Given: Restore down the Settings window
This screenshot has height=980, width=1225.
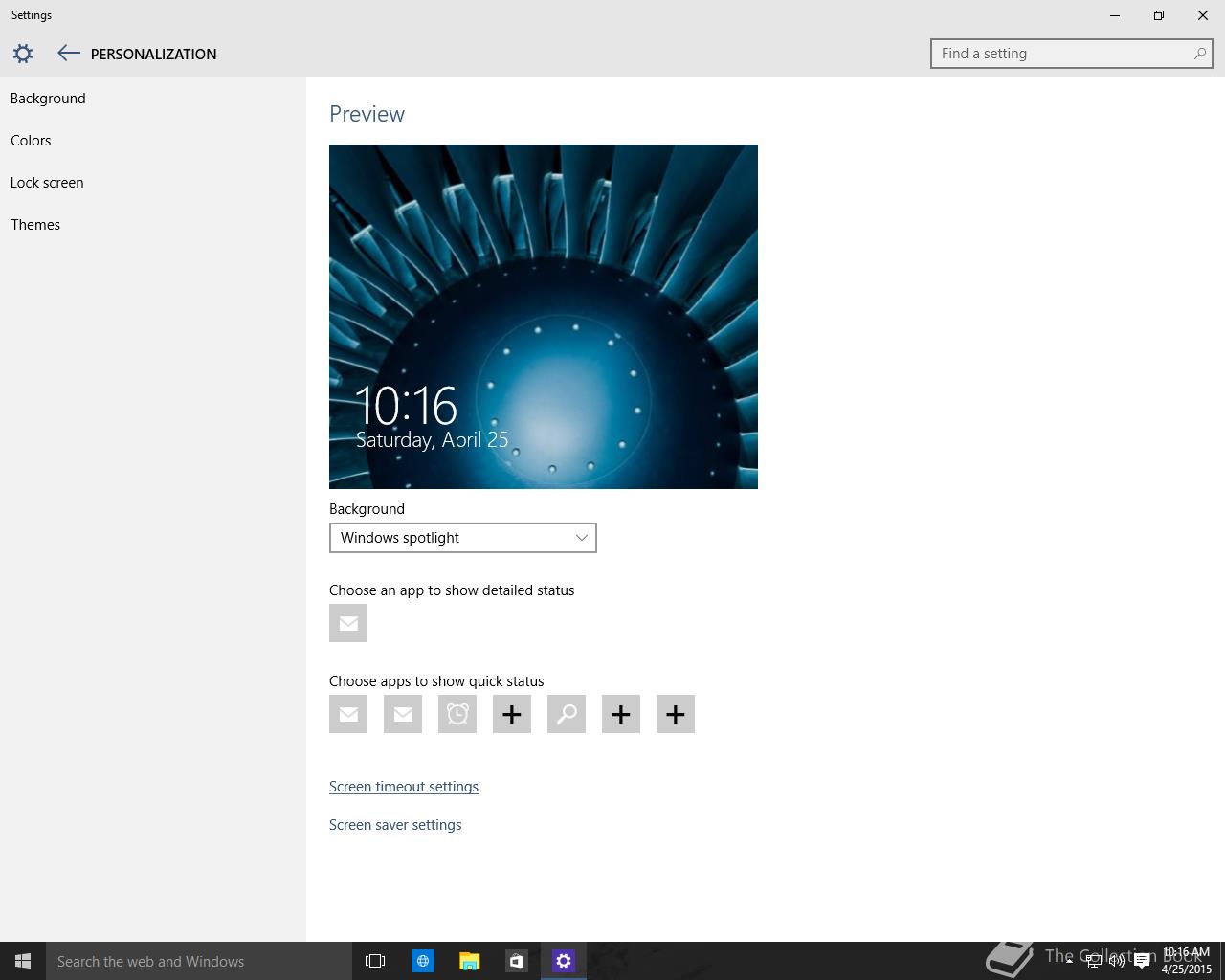Looking at the screenshot, I should pos(1159,15).
